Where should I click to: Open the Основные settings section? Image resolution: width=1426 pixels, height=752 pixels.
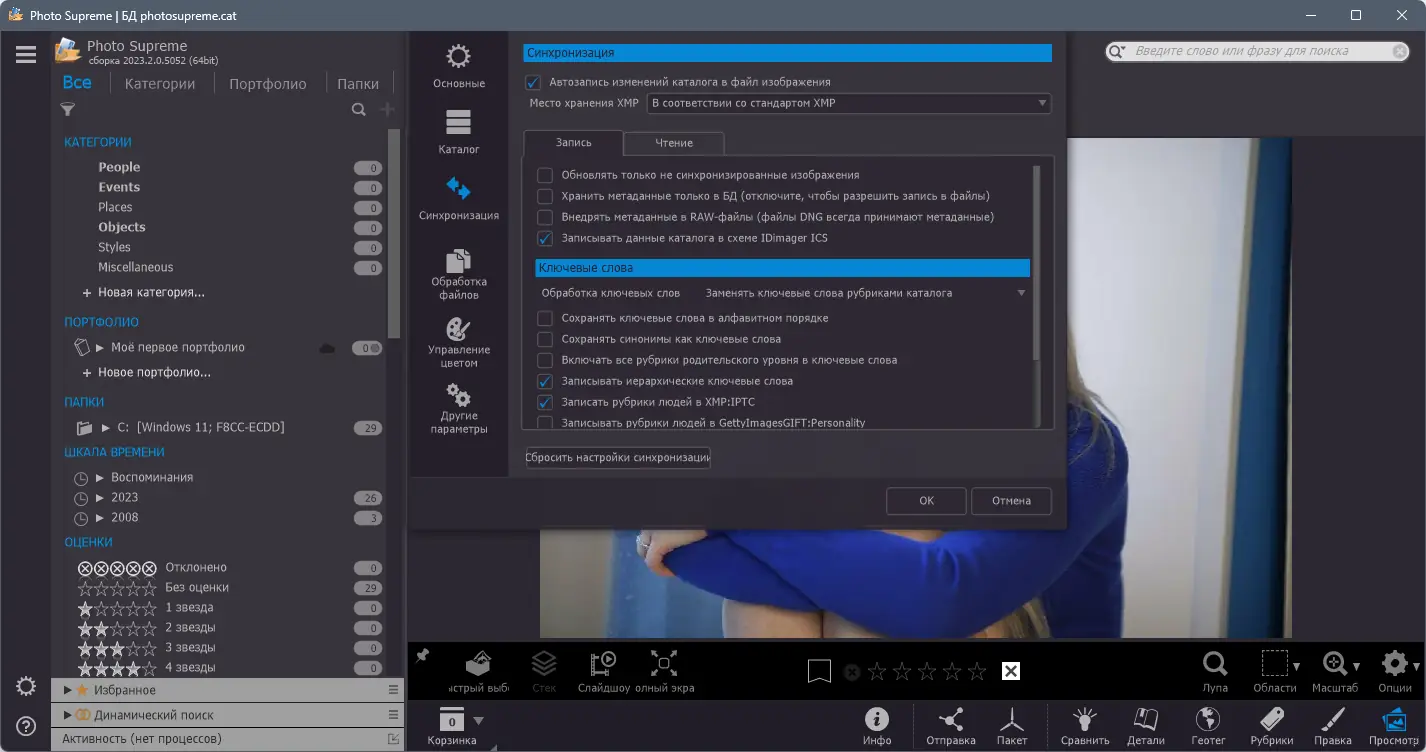459,66
